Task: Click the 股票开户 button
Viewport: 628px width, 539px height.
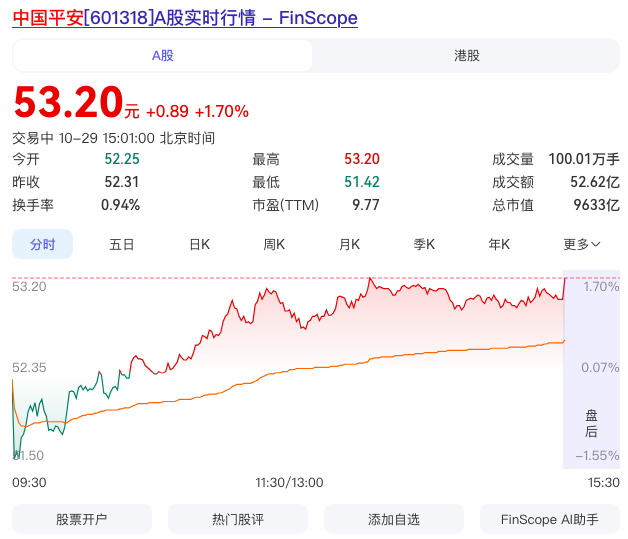Action: click(82, 519)
